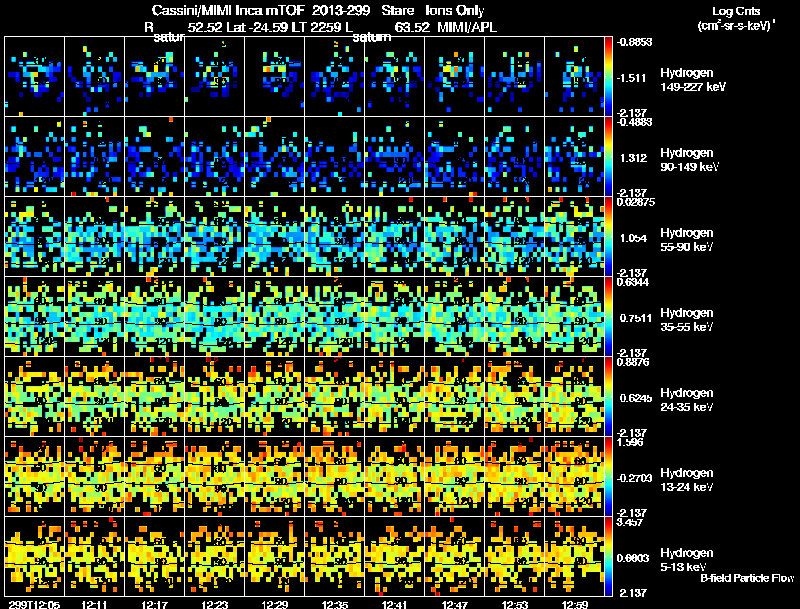Screen dimensions: 800x609
Task: Open the 35-55 keV image at 12:59
Action: [x=574, y=317]
